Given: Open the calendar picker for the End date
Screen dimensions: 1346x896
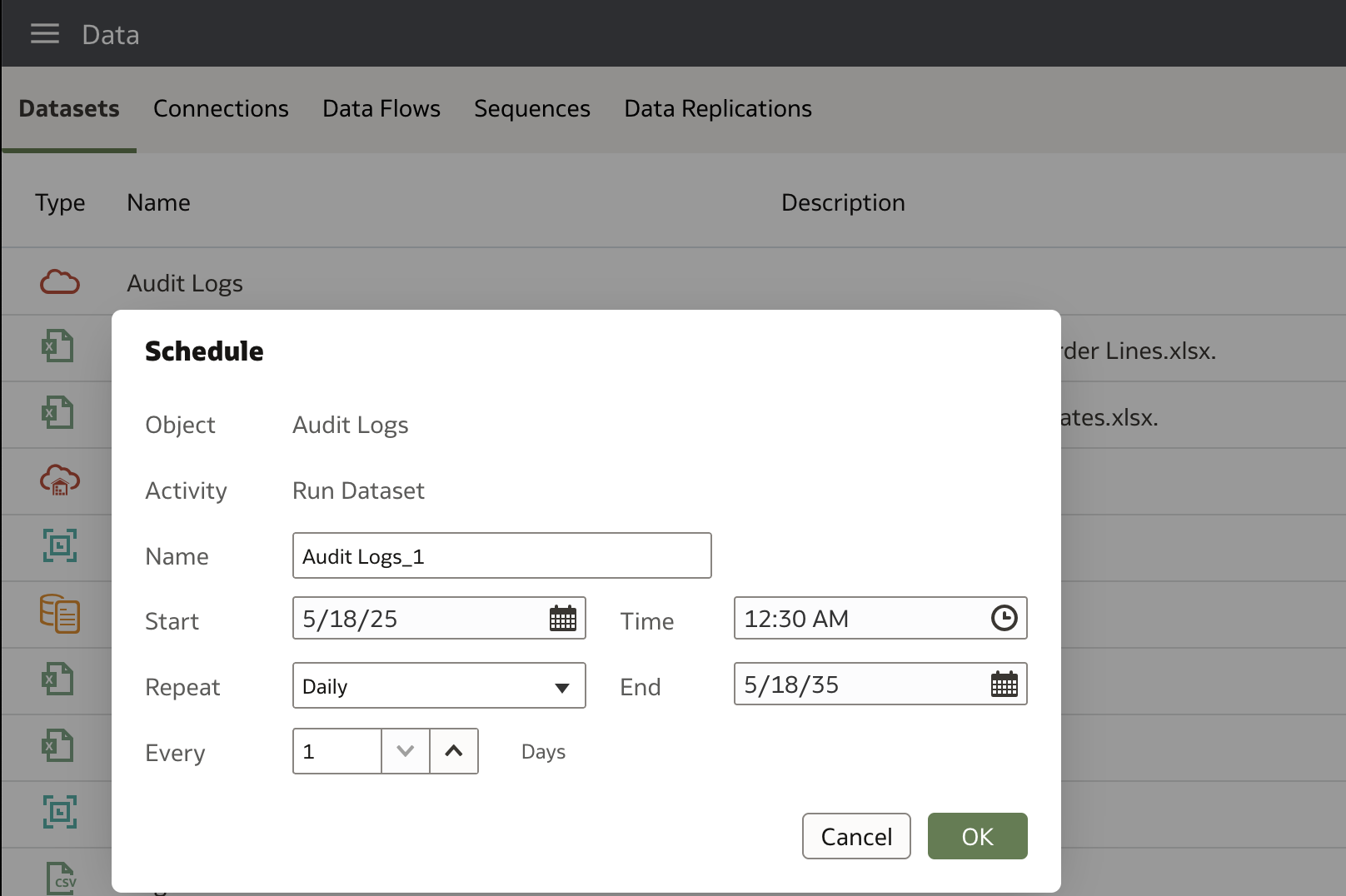Looking at the screenshot, I should coord(1005,684).
